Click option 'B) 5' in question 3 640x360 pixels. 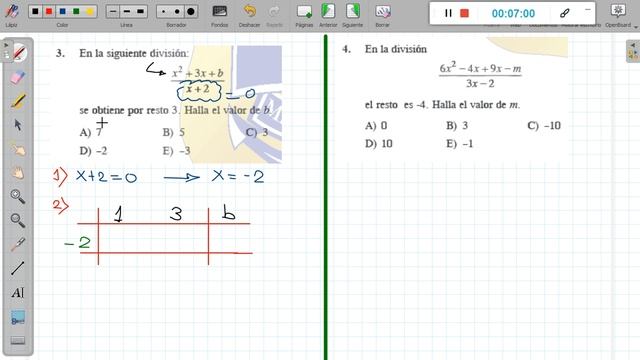click(174, 132)
